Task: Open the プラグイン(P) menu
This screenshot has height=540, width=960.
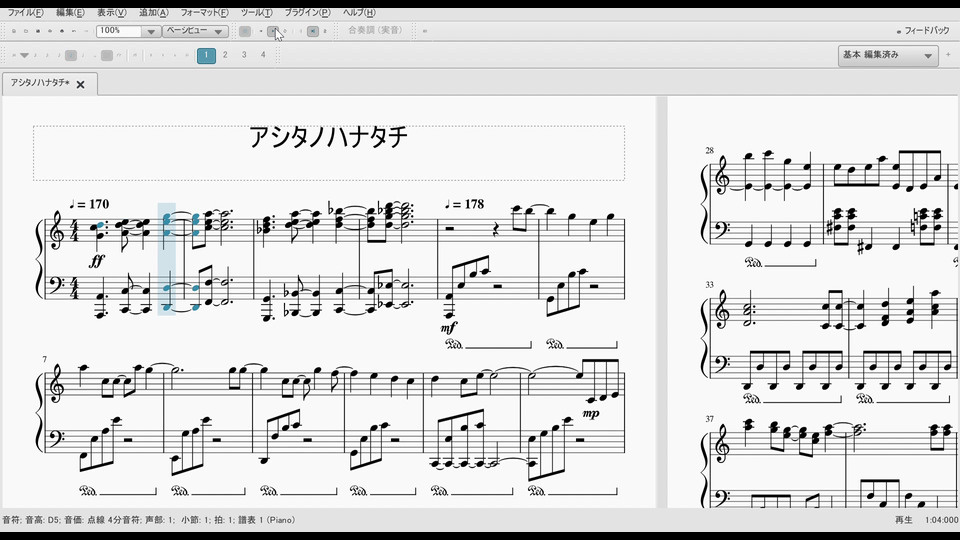Action: tap(307, 13)
